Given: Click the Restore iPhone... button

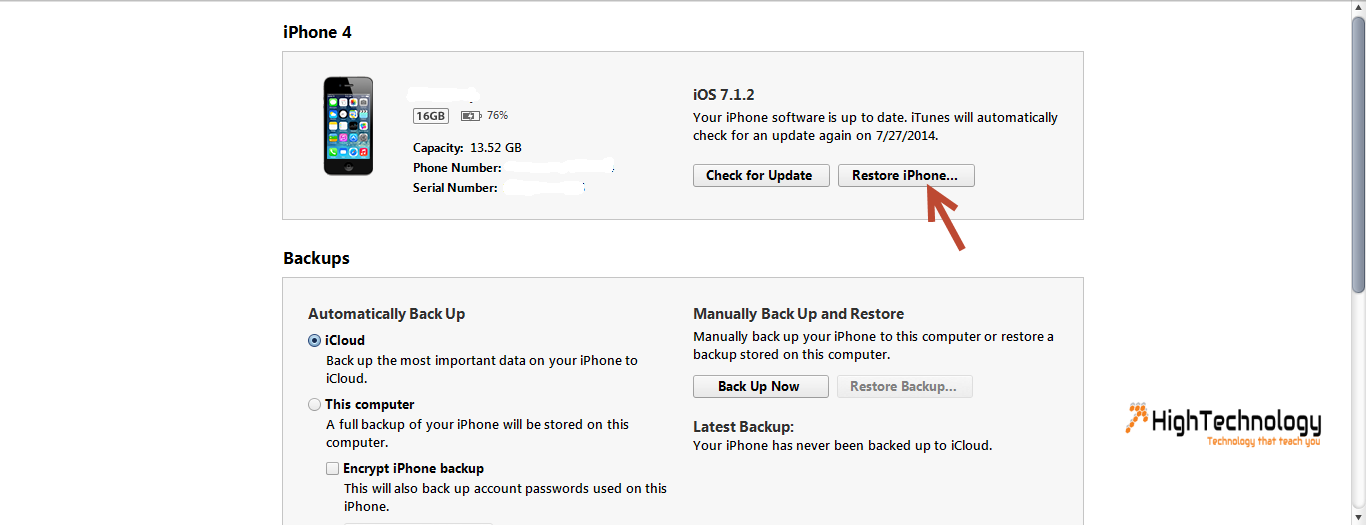Looking at the screenshot, I should [906, 175].
